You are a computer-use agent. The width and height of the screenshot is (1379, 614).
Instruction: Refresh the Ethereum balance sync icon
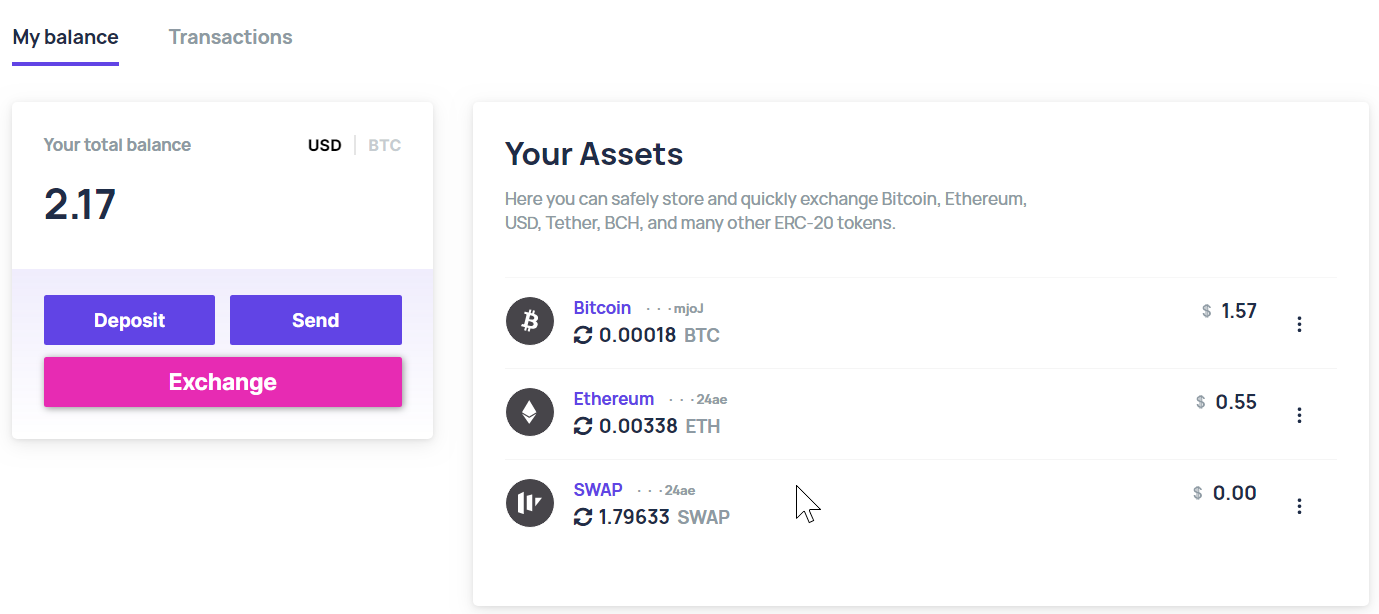click(x=583, y=426)
